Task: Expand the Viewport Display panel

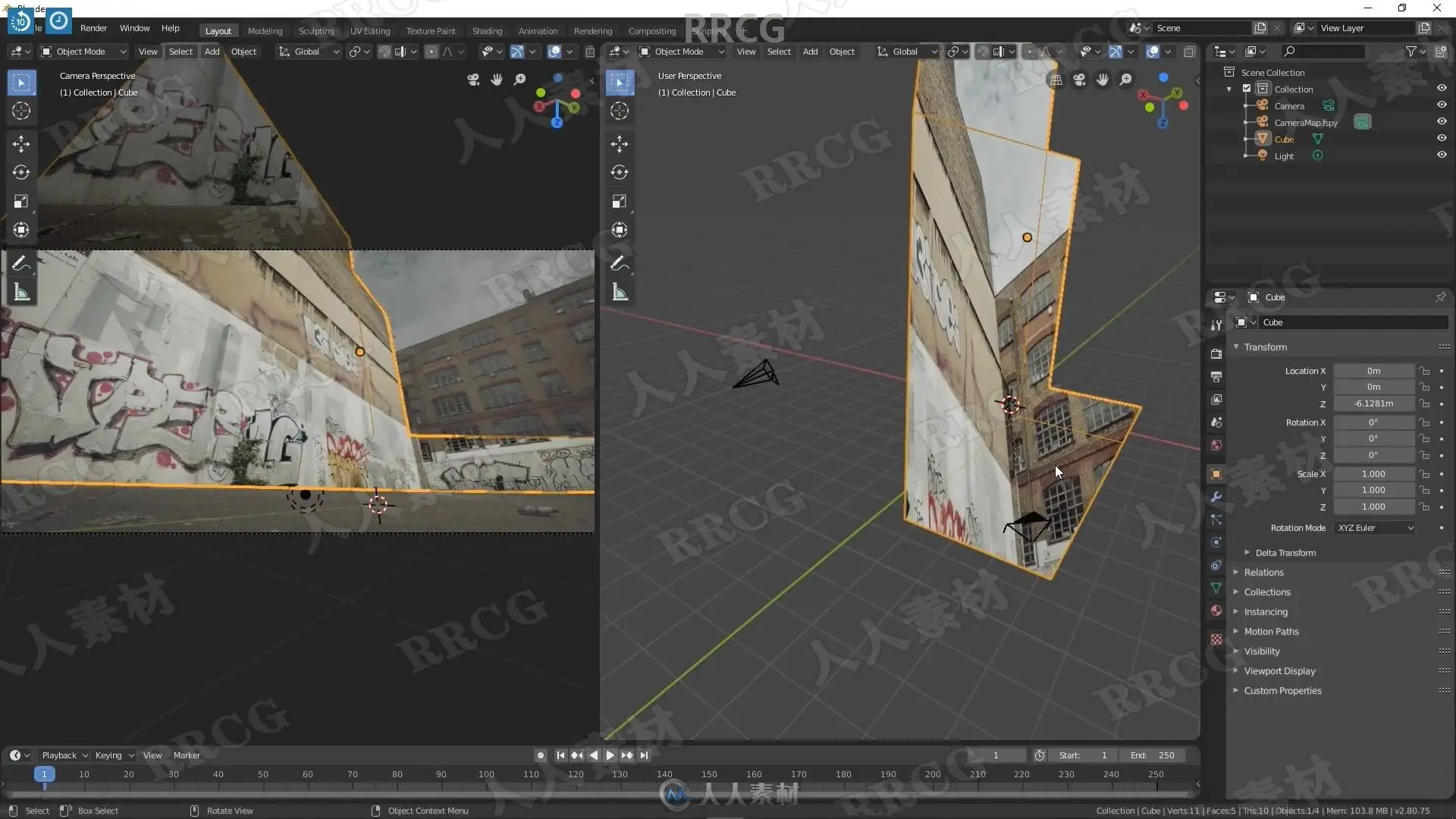Action: 1279,671
